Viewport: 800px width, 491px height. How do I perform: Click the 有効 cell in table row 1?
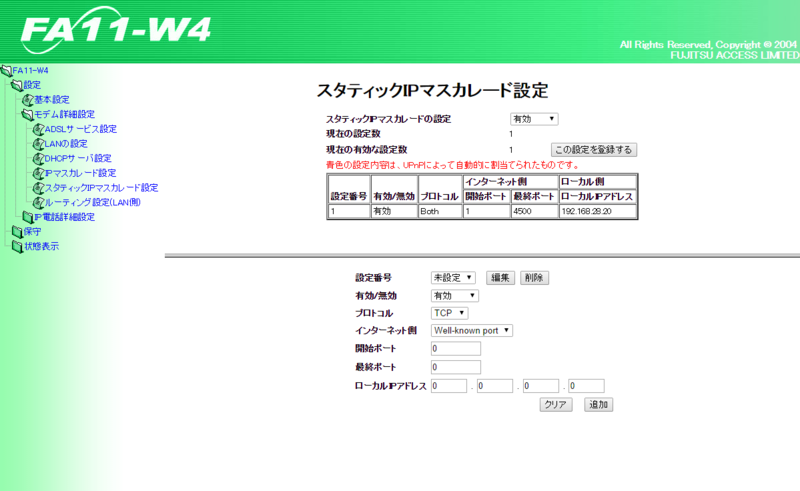[x=394, y=211]
